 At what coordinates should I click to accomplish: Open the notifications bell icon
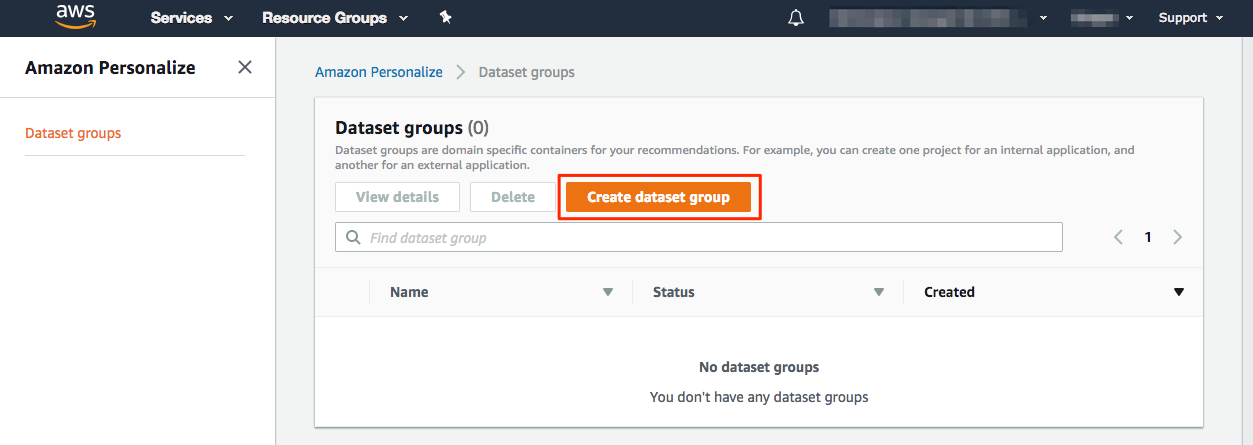[796, 18]
